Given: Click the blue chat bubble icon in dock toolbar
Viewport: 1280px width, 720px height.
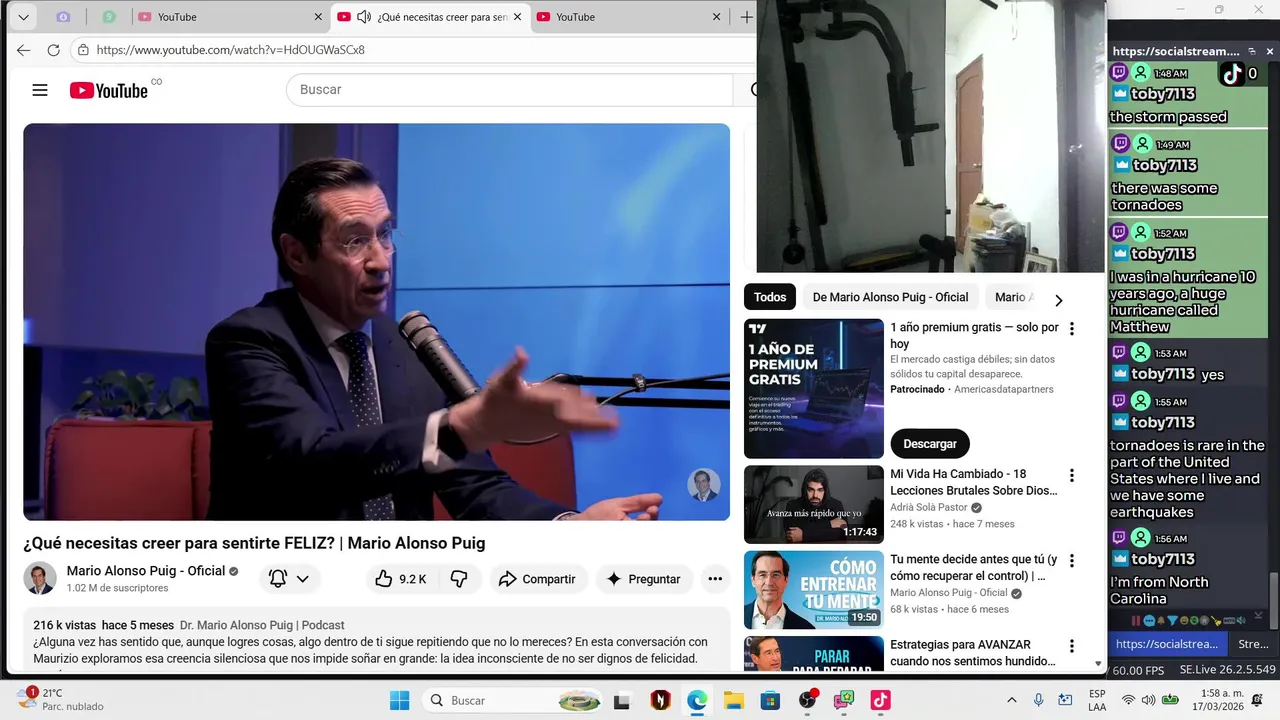Looking at the screenshot, I should (x=1150, y=621).
